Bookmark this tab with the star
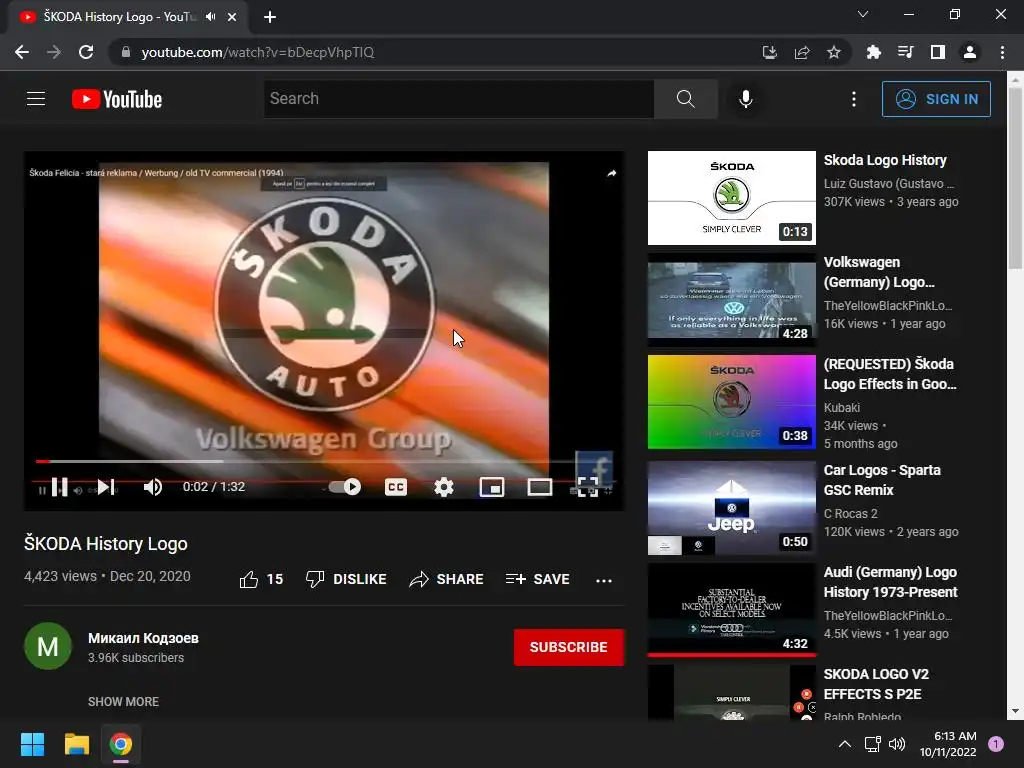The image size is (1024, 768). pos(834,52)
